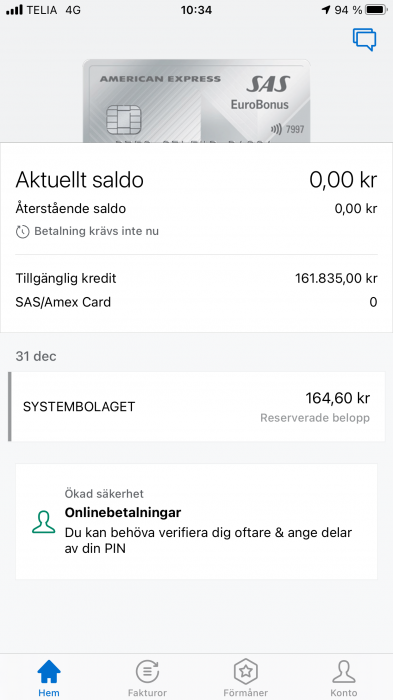Tap the green person security icon
This screenshot has width=393, height=700.
(x=44, y=522)
